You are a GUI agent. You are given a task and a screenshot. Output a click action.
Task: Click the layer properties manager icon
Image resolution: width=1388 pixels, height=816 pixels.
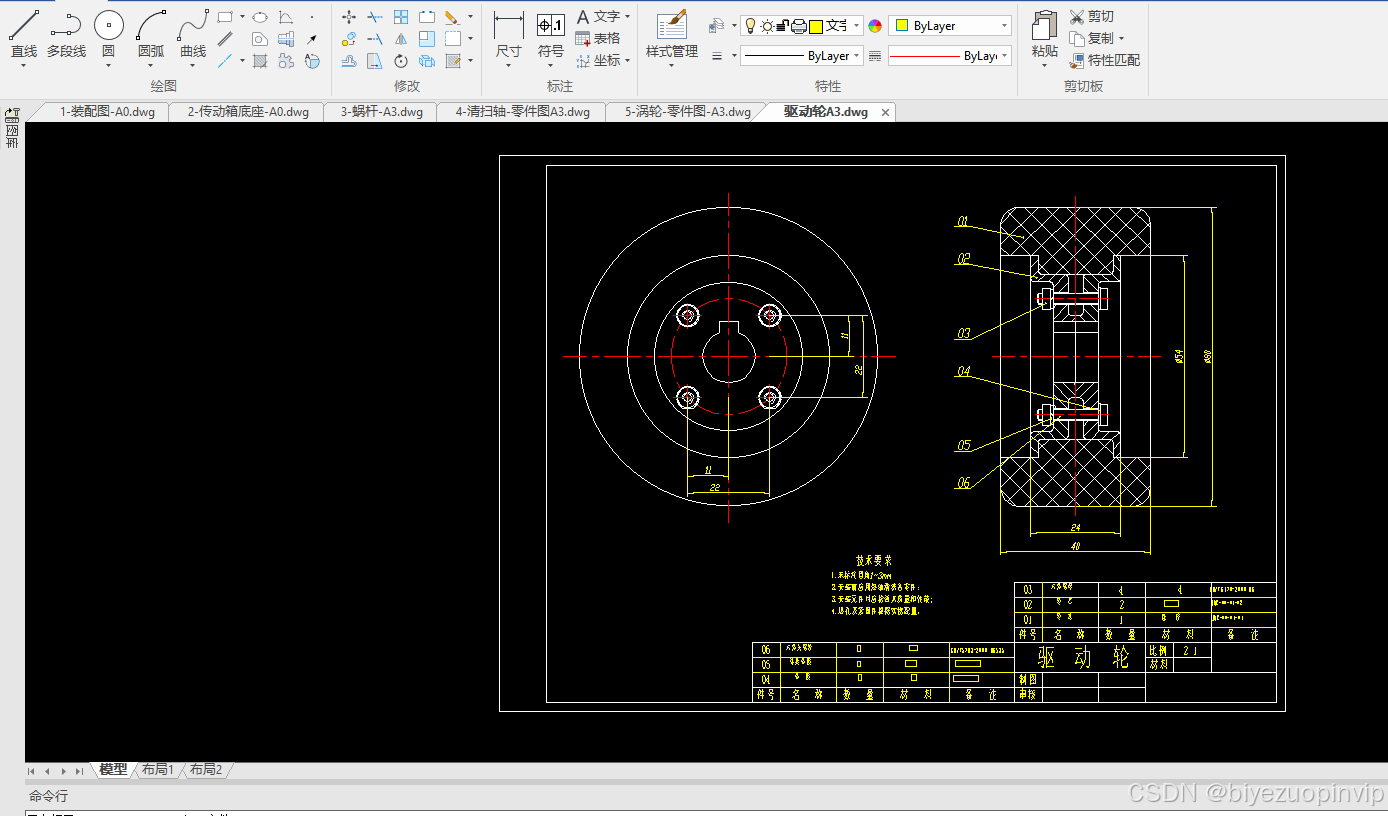click(x=716, y=25)
